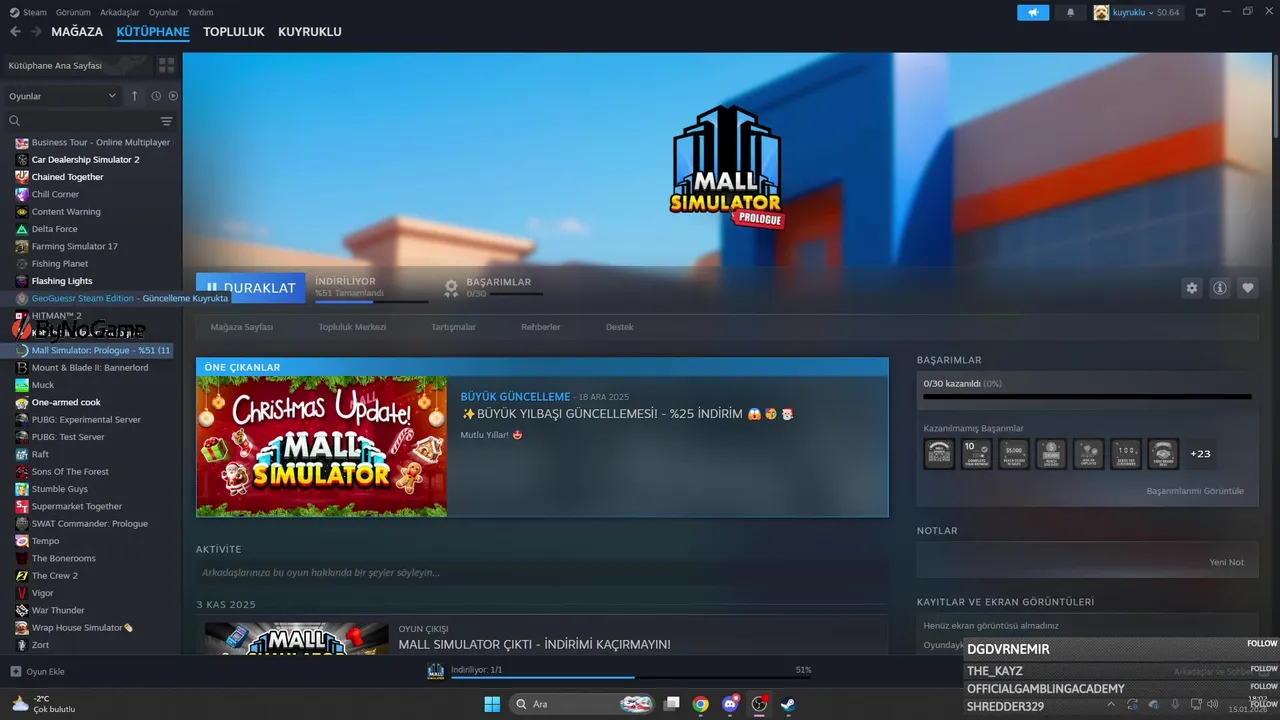Image resolution: width=1280 pixels, height=720 pixels.
Task: Click the plus icon to add a game
Action: click(x=15, y=671)
